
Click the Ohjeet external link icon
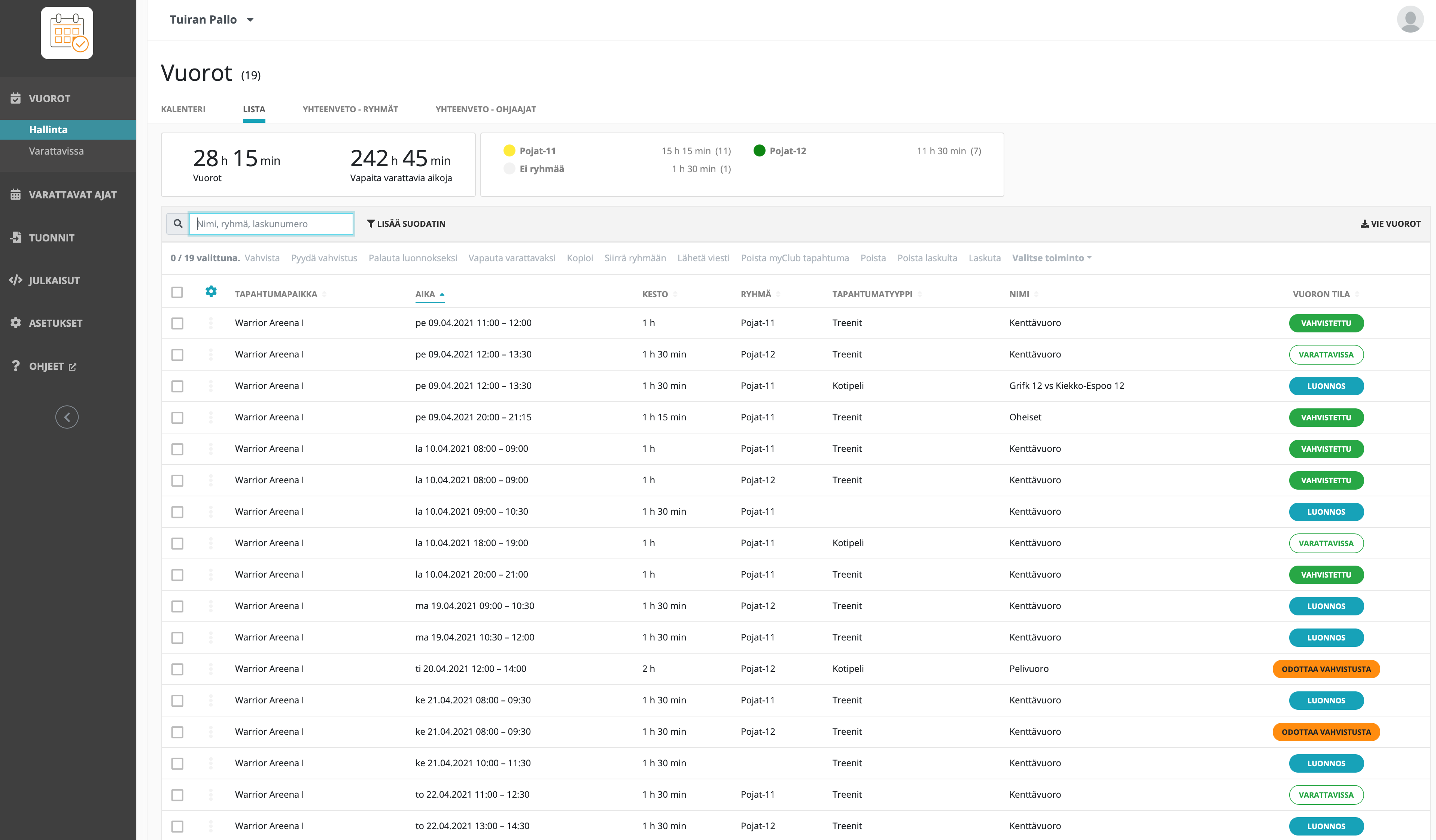(x=72, y=366)
